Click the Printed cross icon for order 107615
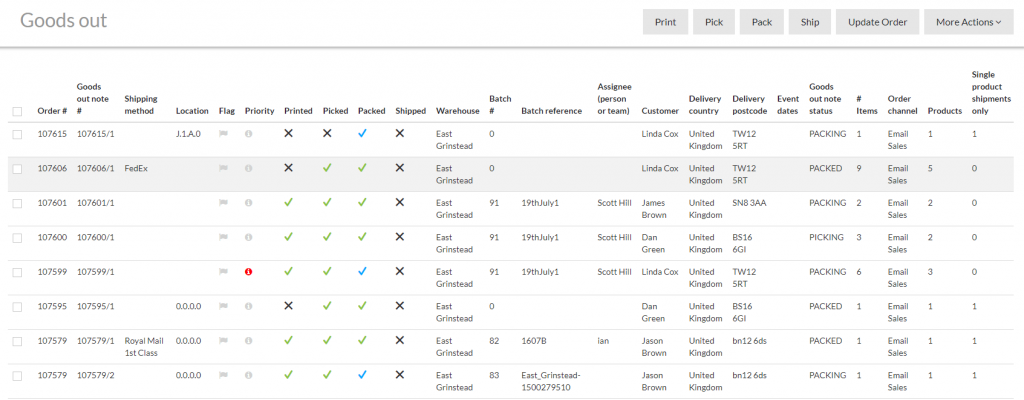 point(289,133)
